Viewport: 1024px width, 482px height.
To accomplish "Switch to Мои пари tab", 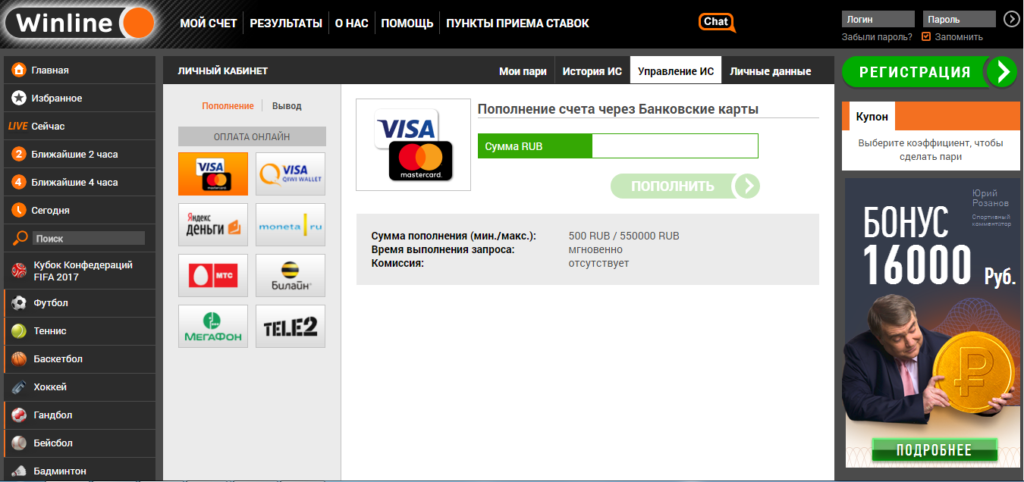I will pos(522,71).
